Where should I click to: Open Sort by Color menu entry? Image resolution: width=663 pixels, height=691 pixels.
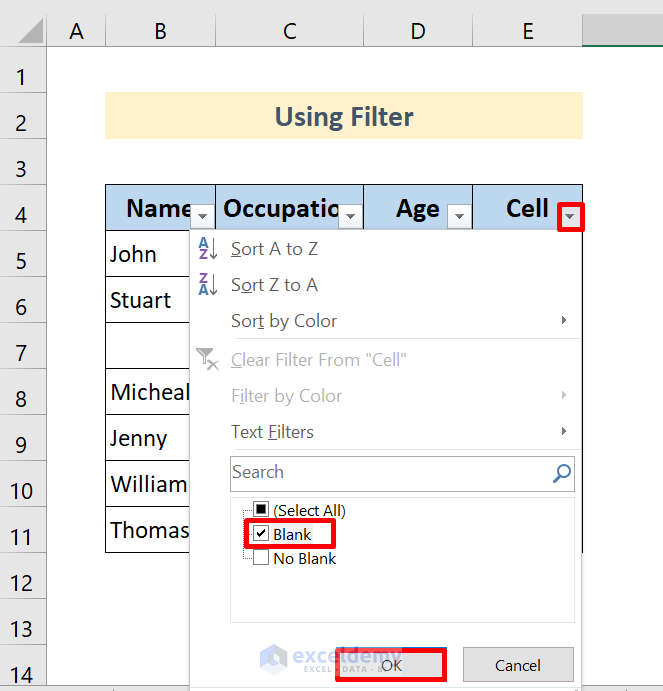pos(386,321)
